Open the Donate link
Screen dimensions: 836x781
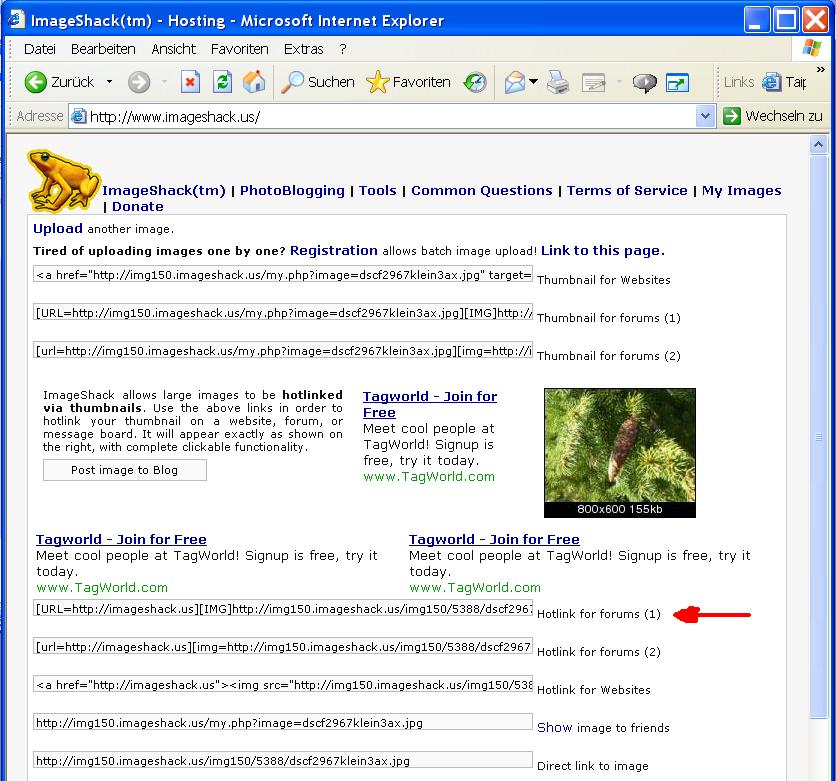(x=138, y=206)
